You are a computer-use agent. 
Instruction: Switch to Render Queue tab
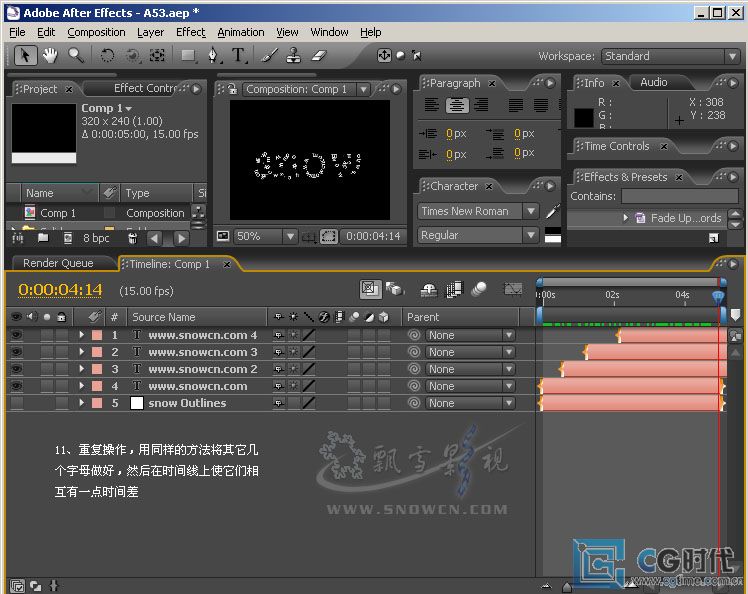(x=58, y=263)
